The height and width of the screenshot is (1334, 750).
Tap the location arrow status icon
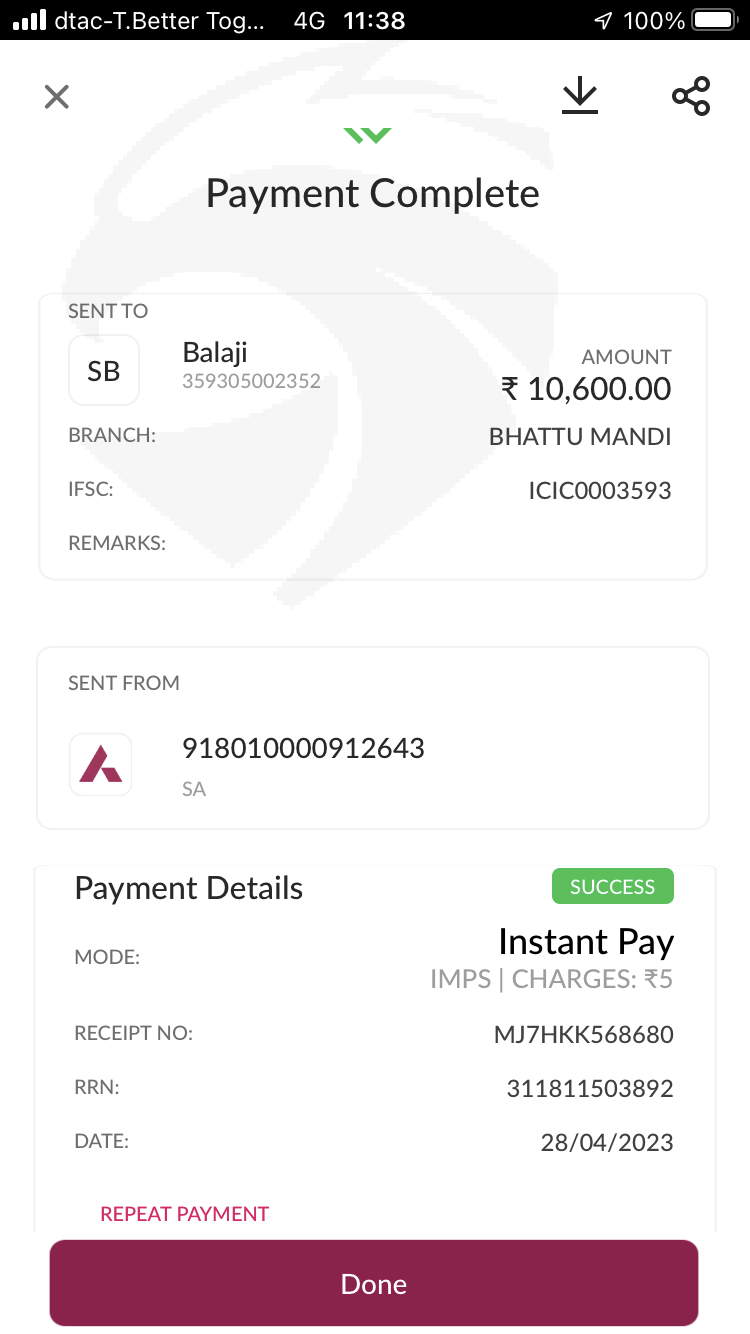603,20
